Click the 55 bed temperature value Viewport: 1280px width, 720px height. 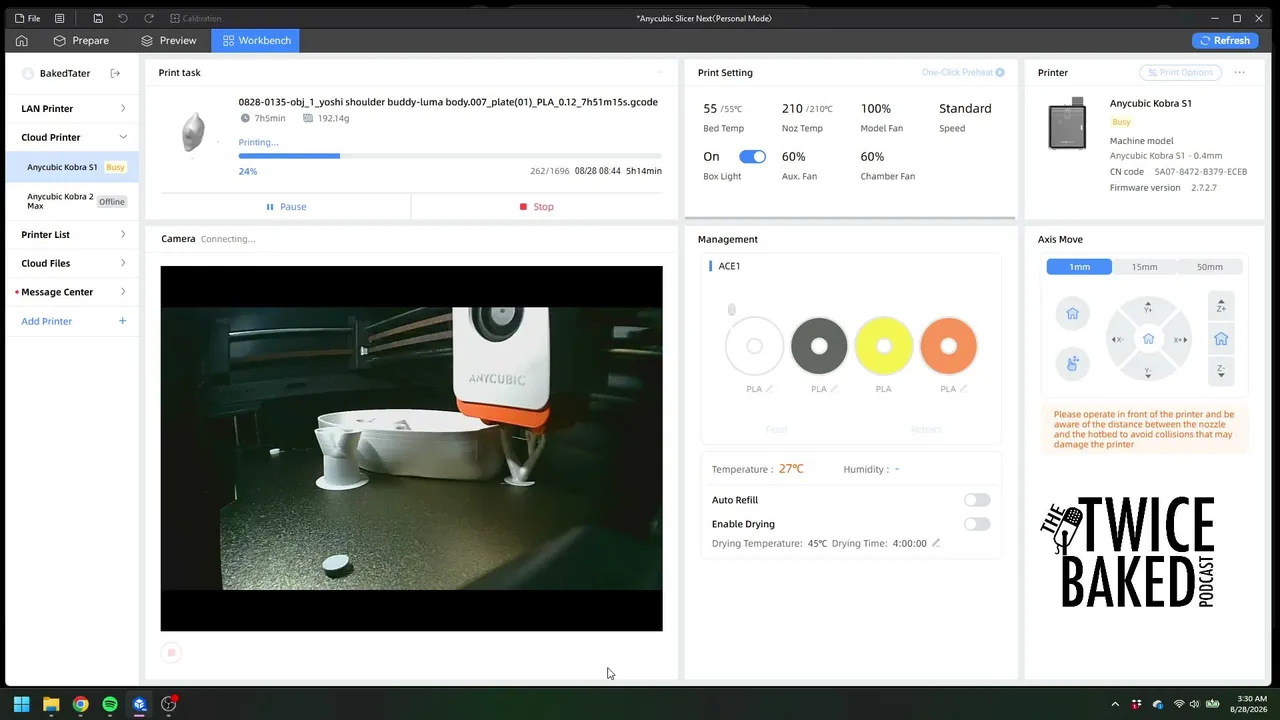pos(710,108)
